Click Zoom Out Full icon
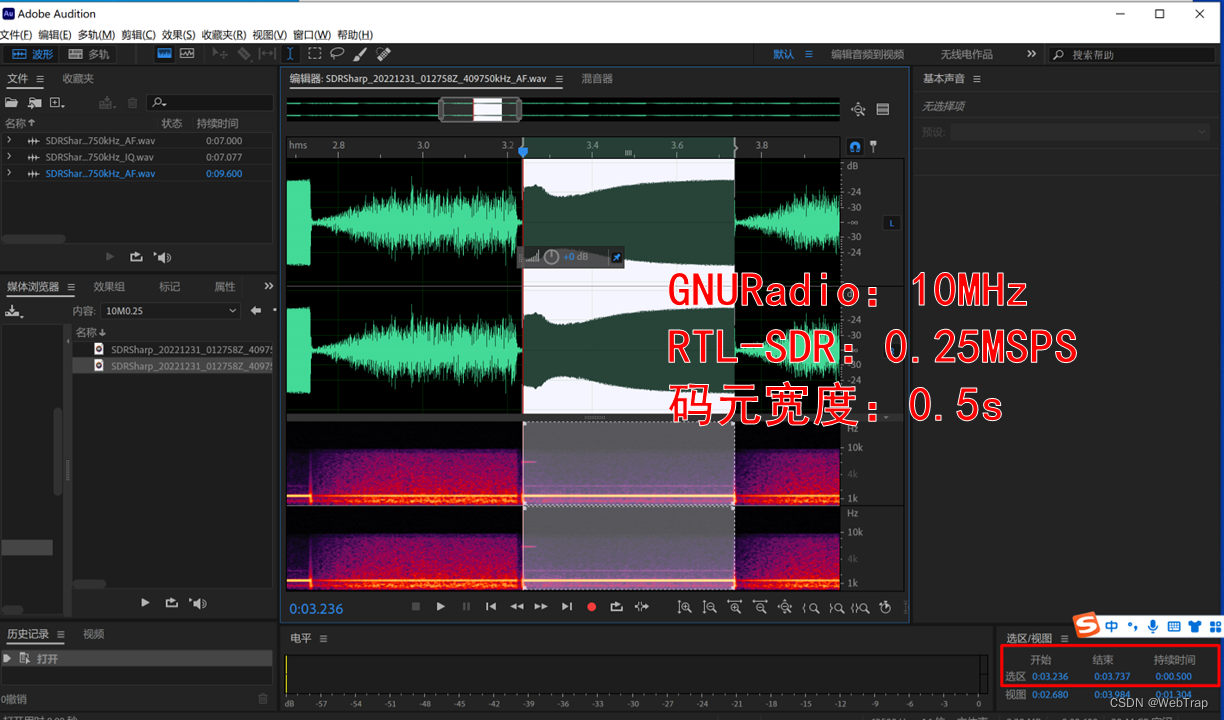The image size is (1224, 720). point(785,606)
